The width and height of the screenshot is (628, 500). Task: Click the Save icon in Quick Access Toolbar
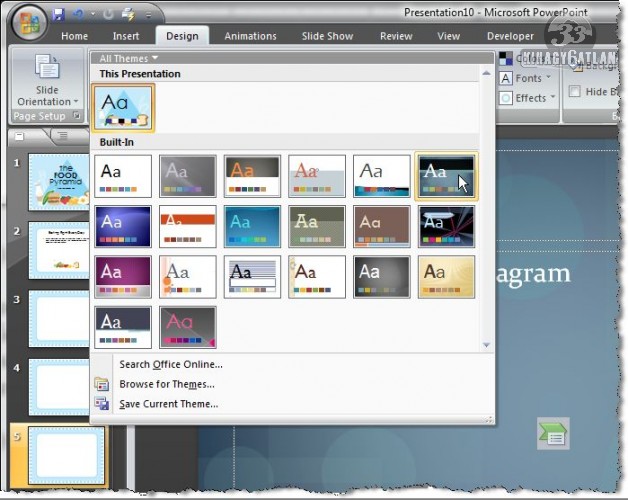59,14
